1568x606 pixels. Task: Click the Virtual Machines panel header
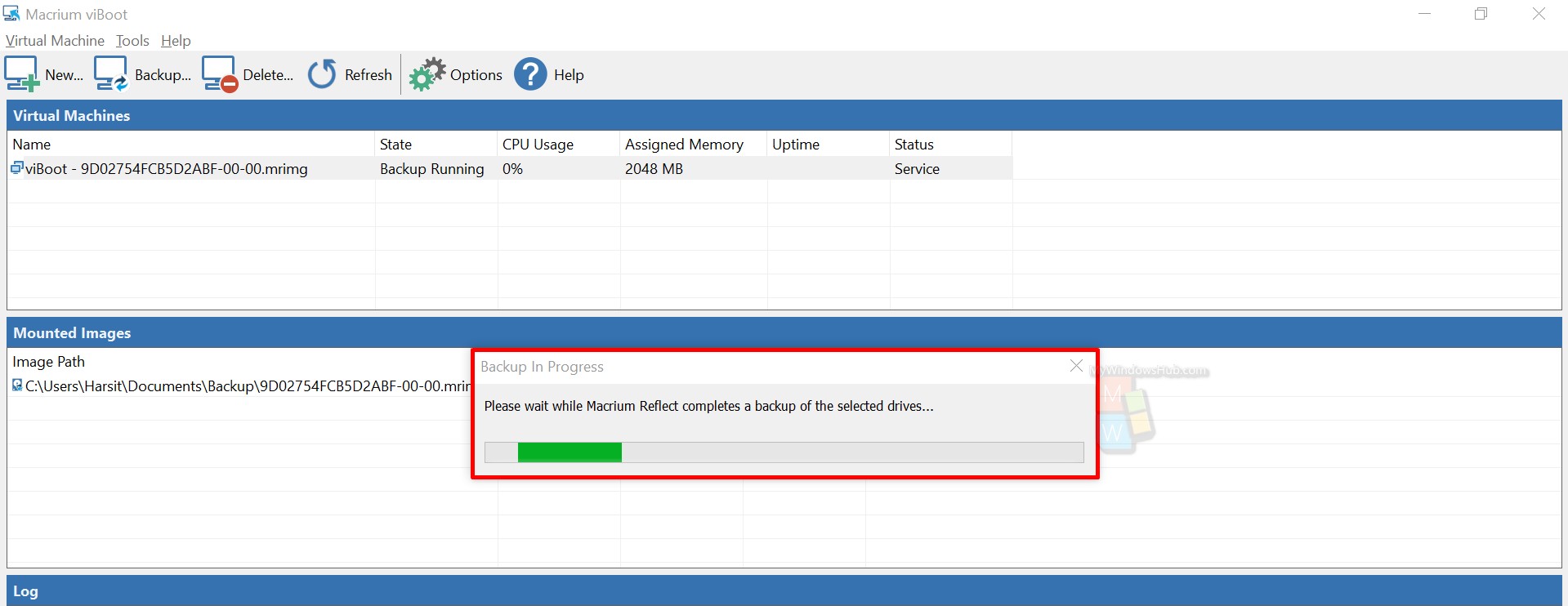pos(784,115)
